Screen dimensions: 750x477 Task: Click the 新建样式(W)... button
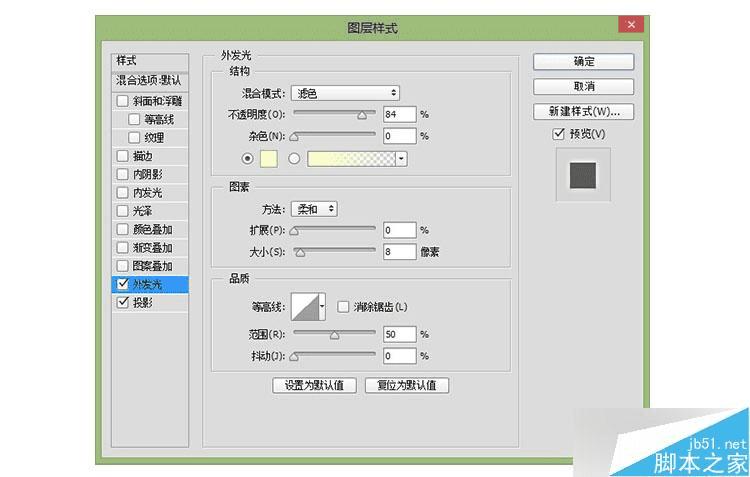click(x=584, y=111)
